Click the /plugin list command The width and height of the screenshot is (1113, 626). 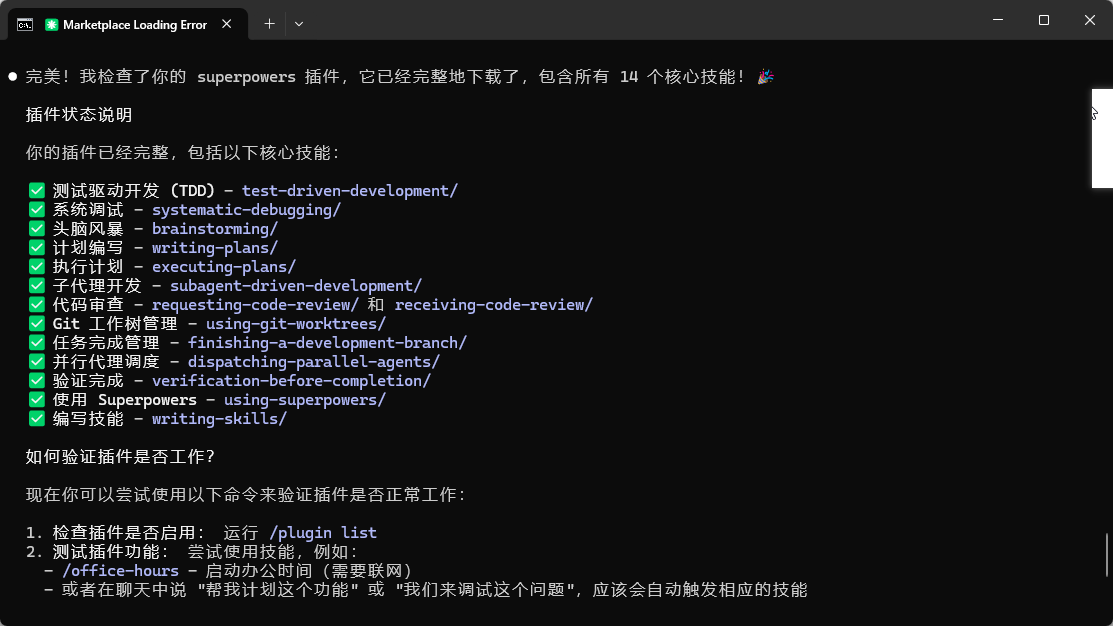tap(323, 533)
